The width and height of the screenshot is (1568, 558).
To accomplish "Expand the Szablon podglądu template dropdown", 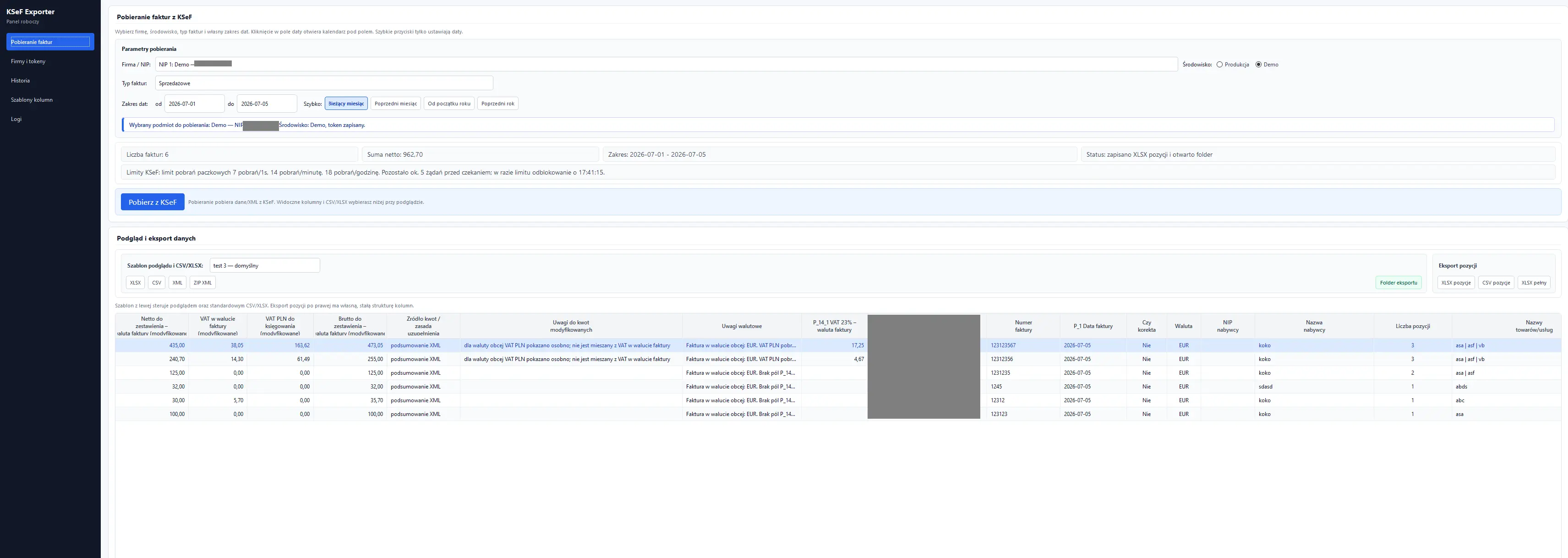I will [264, 265].
